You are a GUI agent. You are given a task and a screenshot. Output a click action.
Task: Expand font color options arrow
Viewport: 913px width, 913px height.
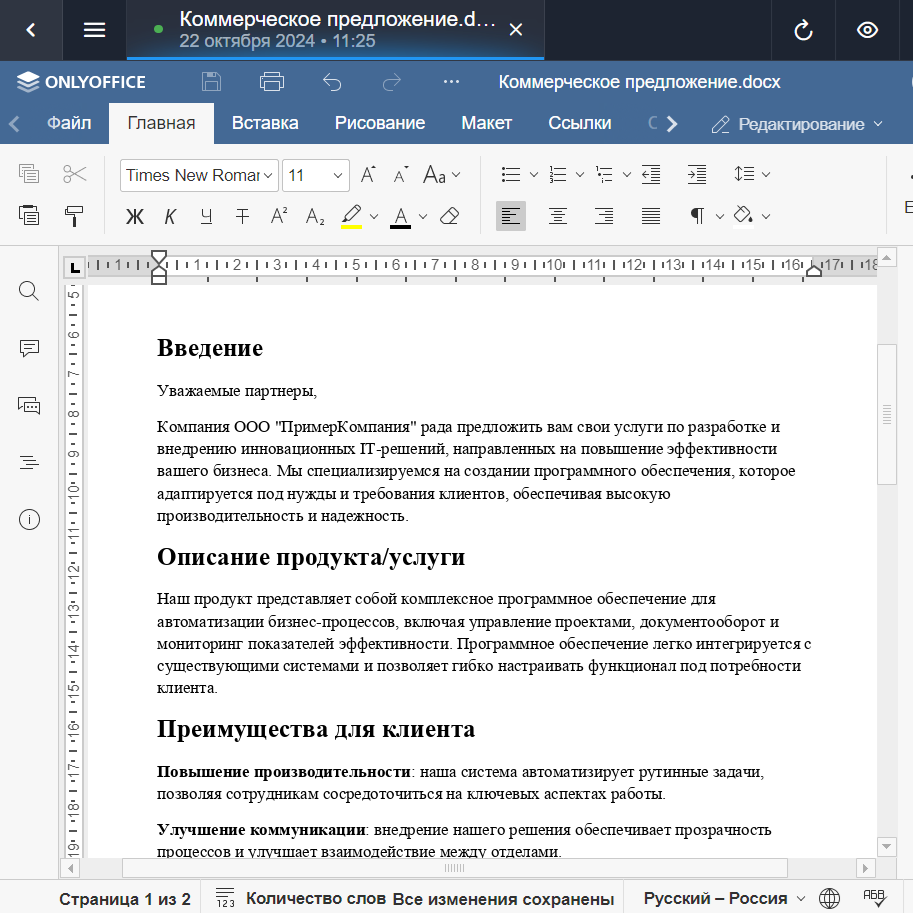click(x=423, y=217)
